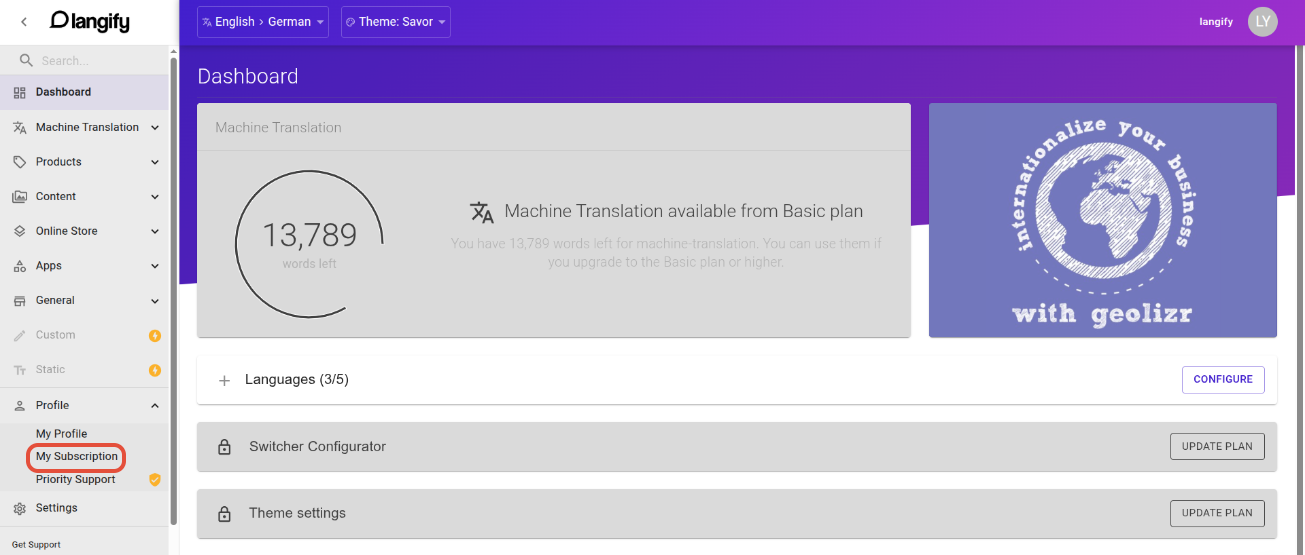The width and height of the screenshot is (1305, 555).
Task: Click the Dashboard page heading
Action: [248, 76]
